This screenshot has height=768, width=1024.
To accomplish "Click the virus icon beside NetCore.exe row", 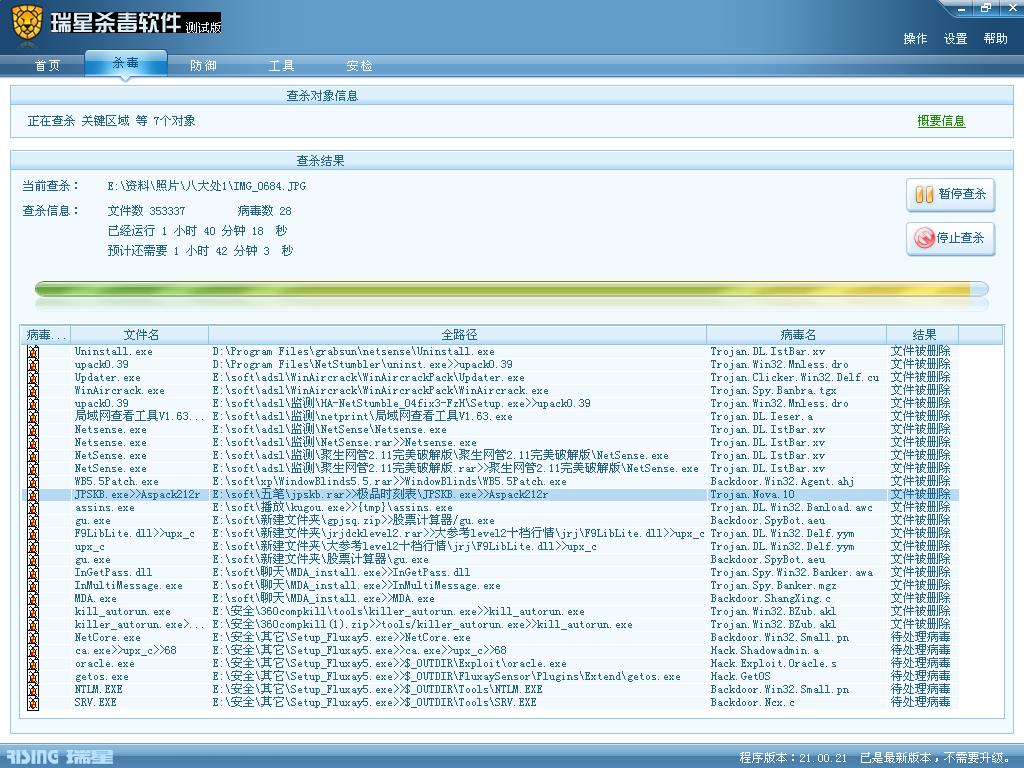I will point(33,637).
